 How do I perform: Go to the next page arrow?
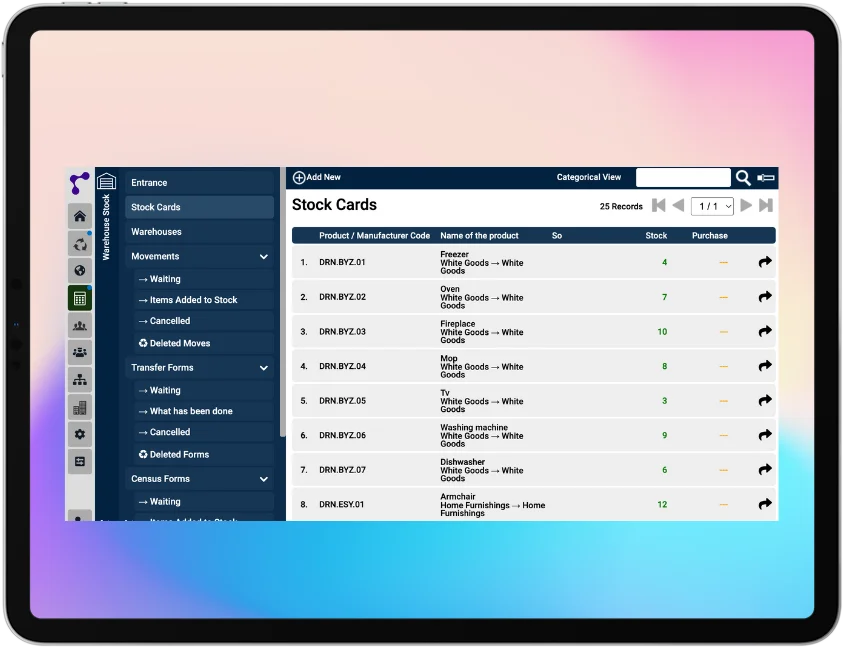pos(746,206)
